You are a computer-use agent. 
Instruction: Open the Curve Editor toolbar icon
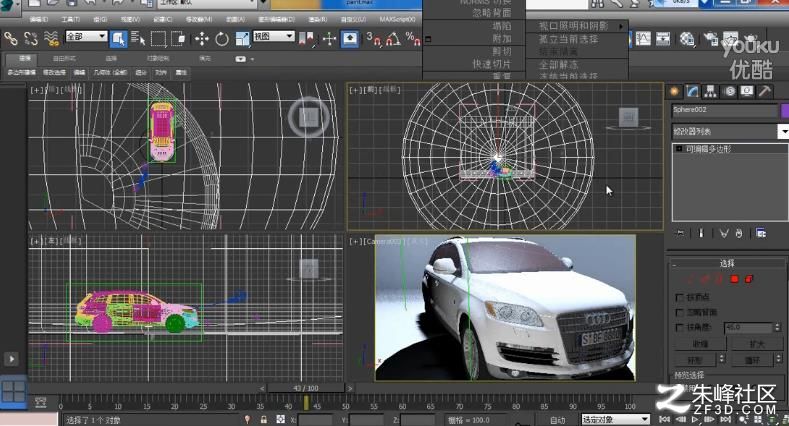pos(643,39)
